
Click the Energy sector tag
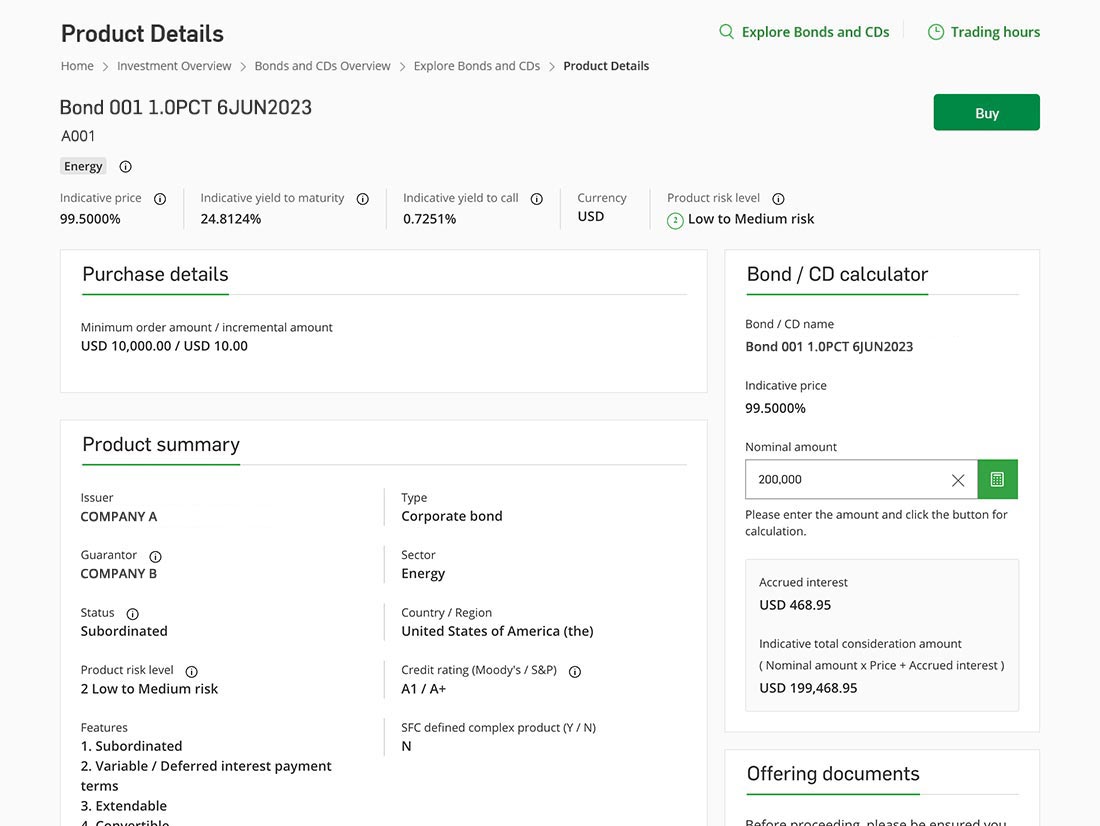[x=83, y=166]
